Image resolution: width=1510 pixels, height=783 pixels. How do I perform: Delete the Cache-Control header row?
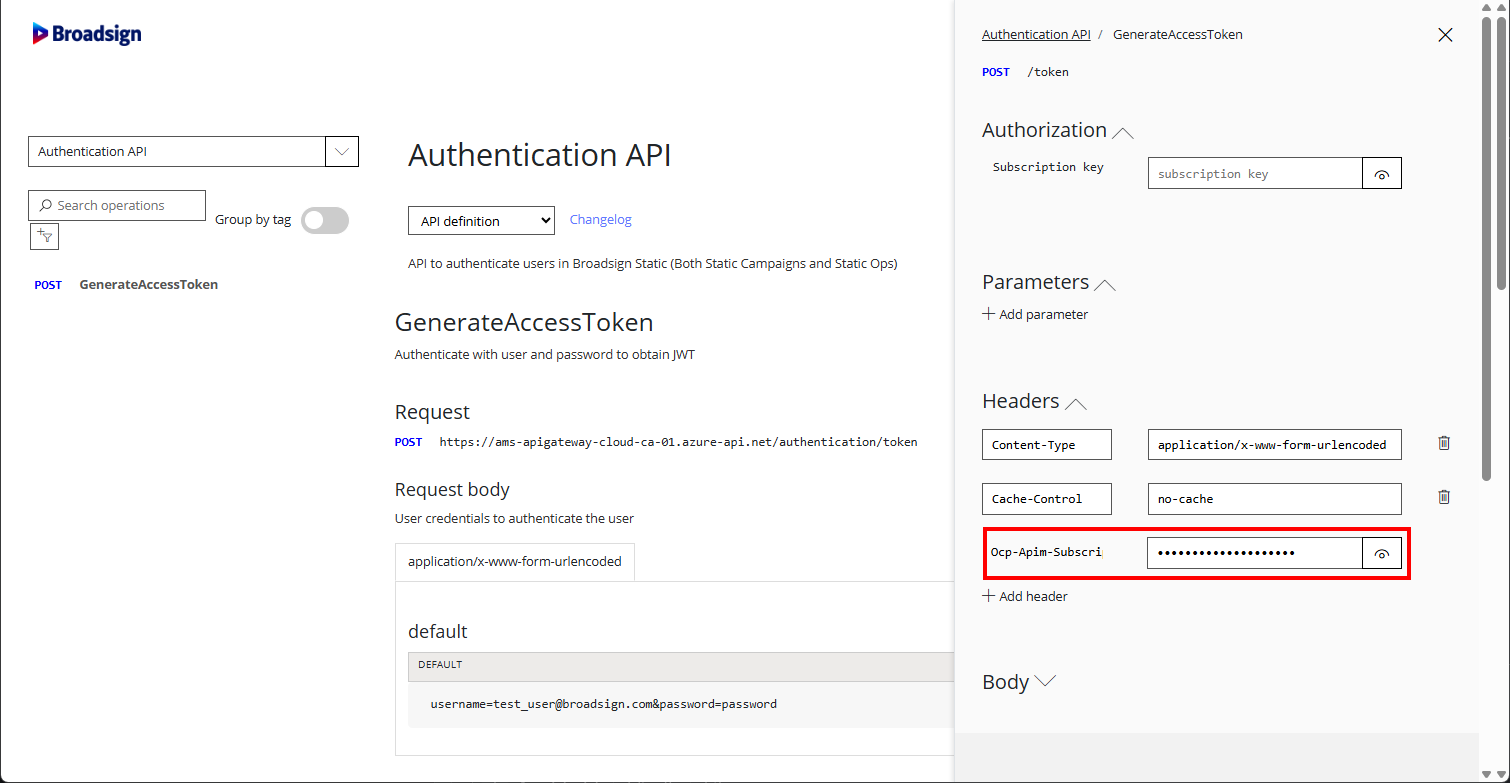[1443, 497]
